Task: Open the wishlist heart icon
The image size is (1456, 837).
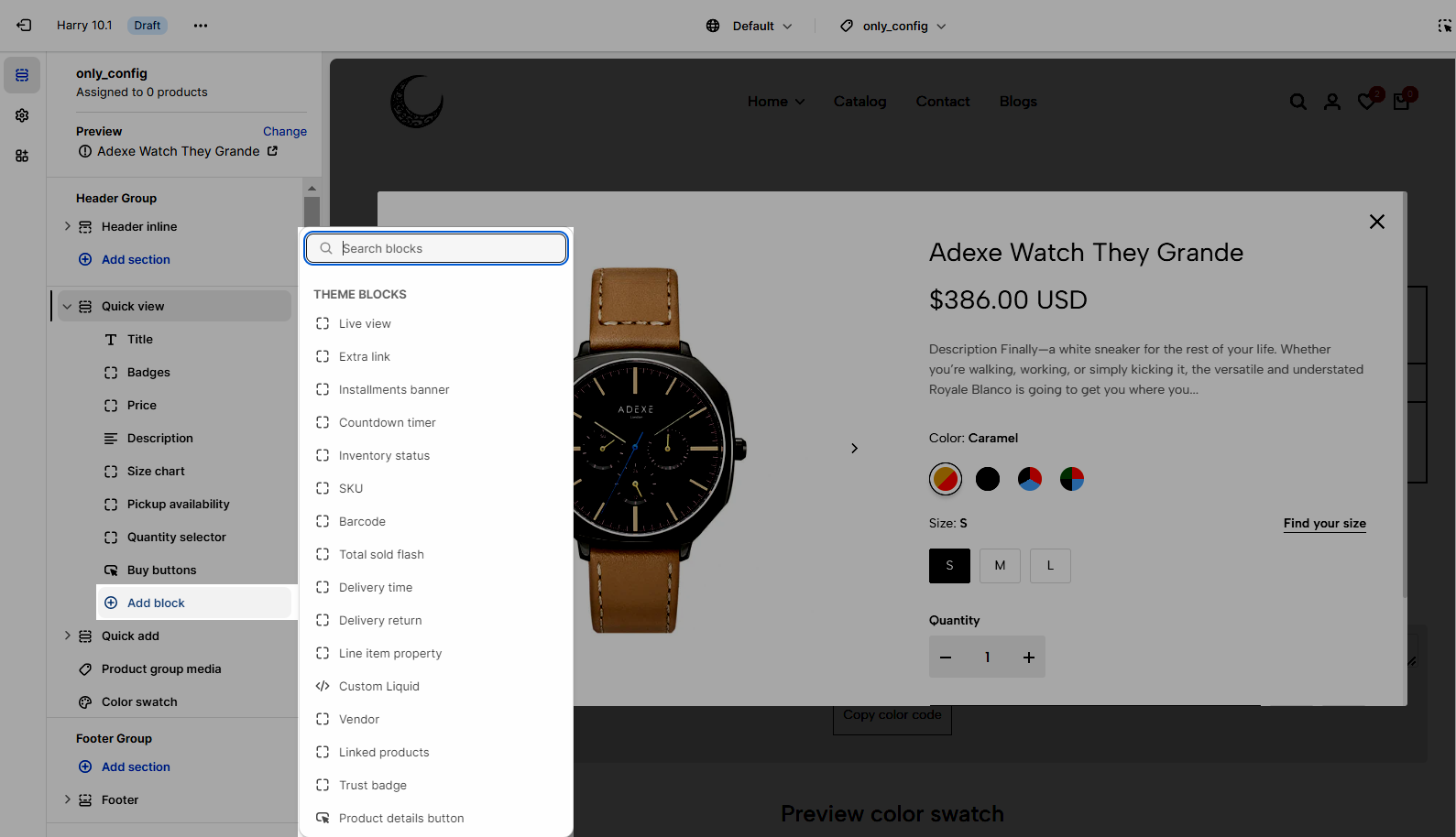Action: (1367, 101)
